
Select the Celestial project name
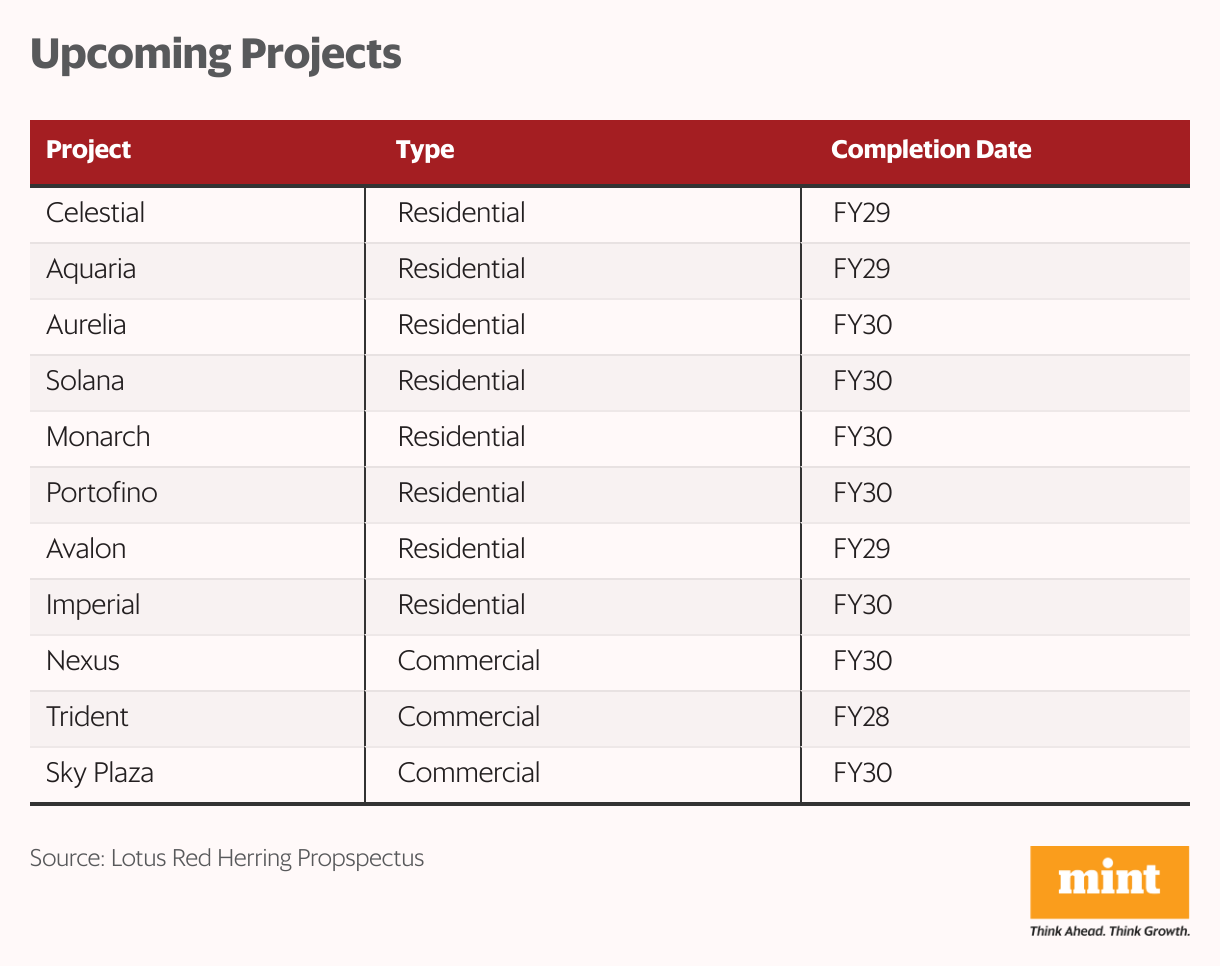click(x=96, y=213)
